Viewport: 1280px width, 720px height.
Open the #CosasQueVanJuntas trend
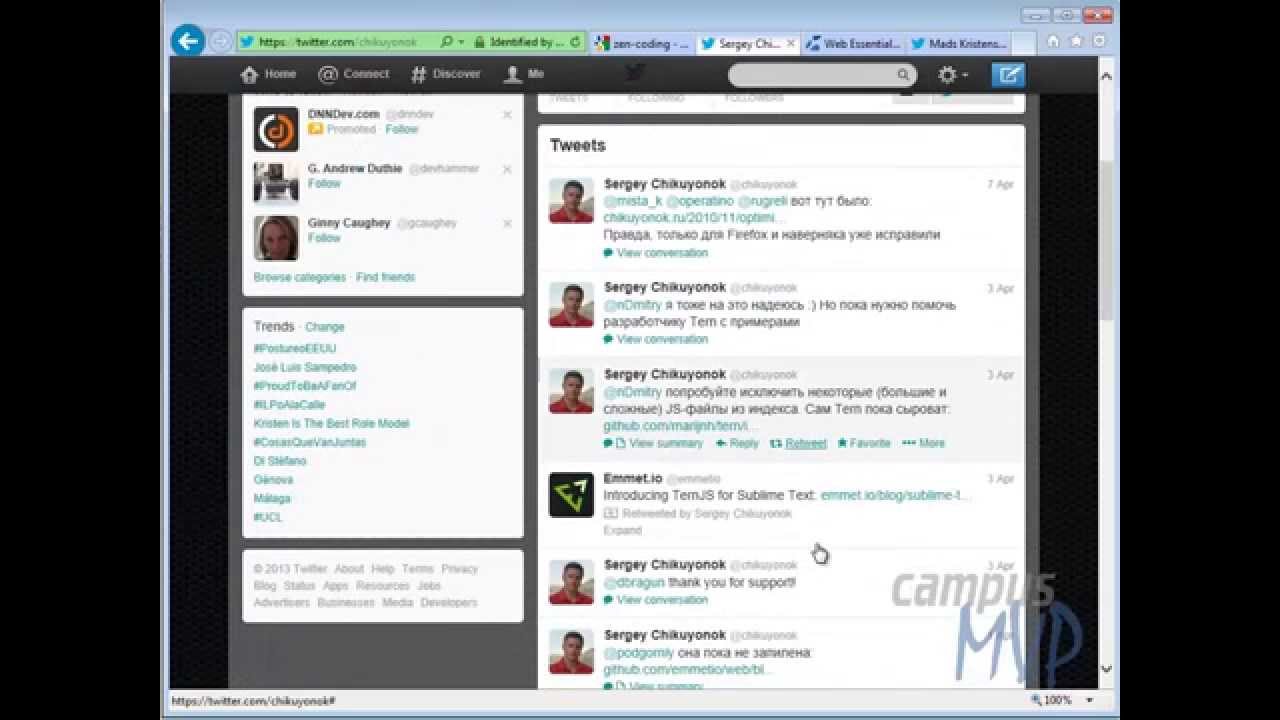(310, 442)
